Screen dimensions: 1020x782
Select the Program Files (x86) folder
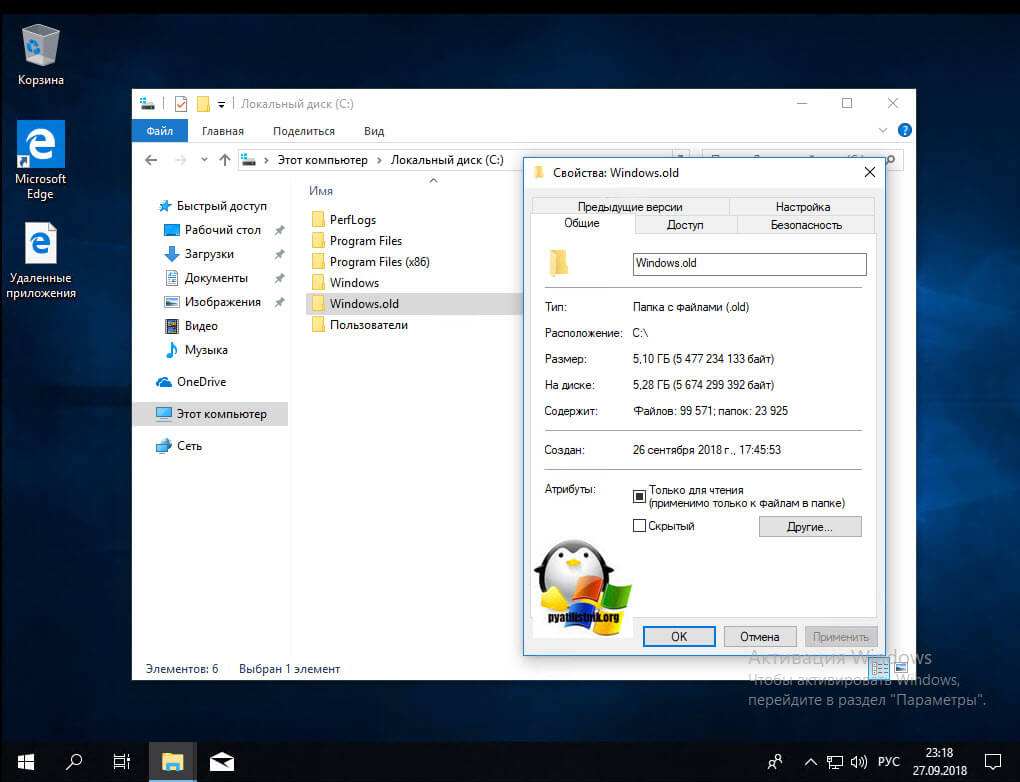tap(371, 262)
